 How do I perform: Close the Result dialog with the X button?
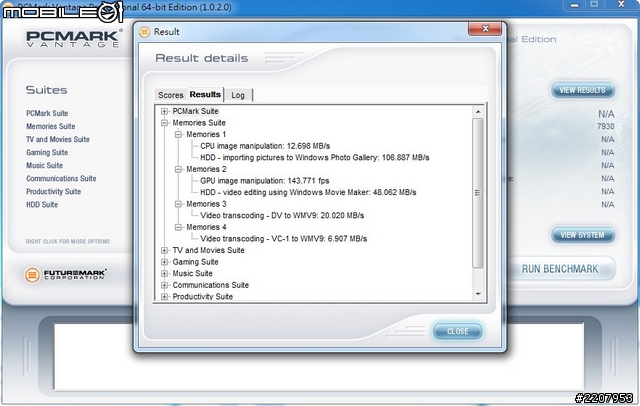tap(485, 29)
